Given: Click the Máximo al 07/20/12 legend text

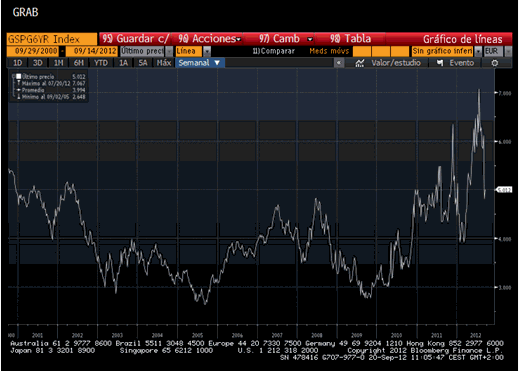Looking at the screenshot, I should tap(46, 83).
